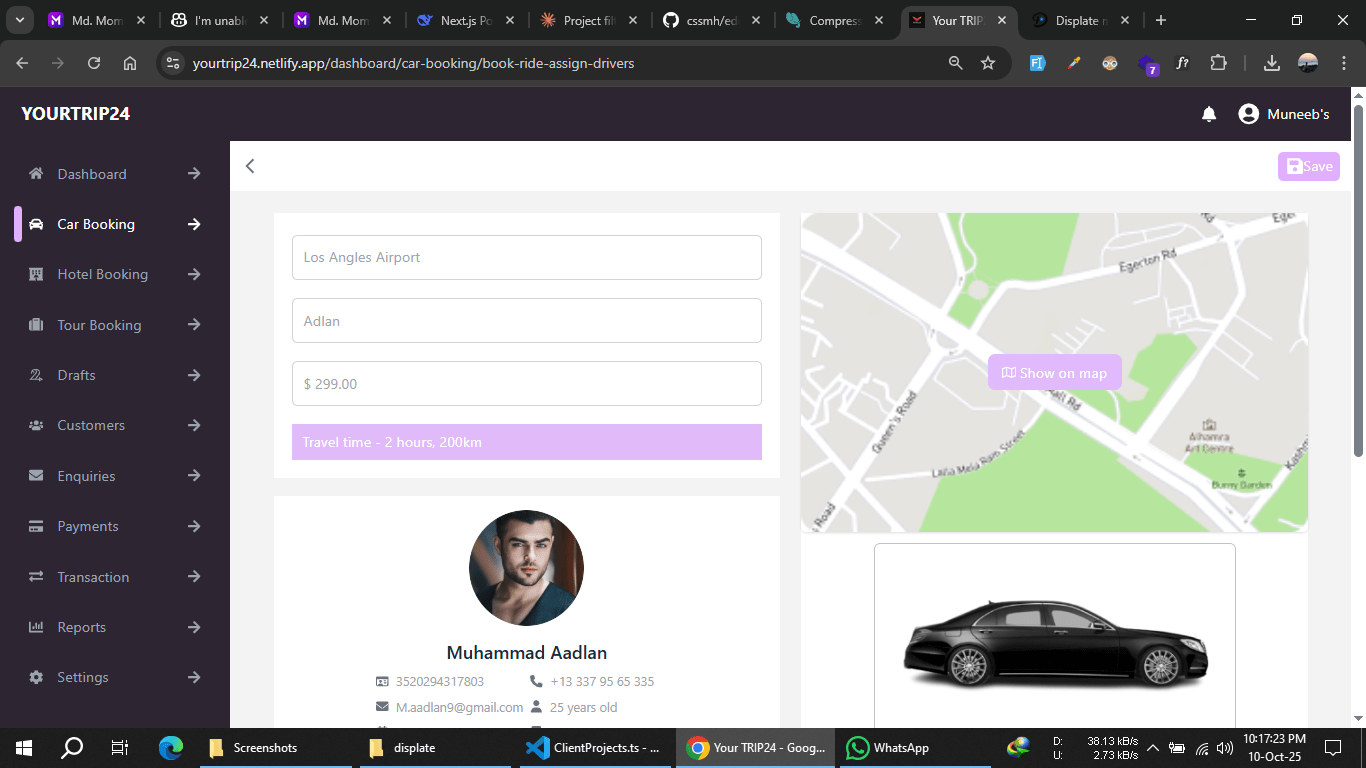Open the cssmh GitHub browser tab
1366x768 pixels.
(x=712, y=19)
